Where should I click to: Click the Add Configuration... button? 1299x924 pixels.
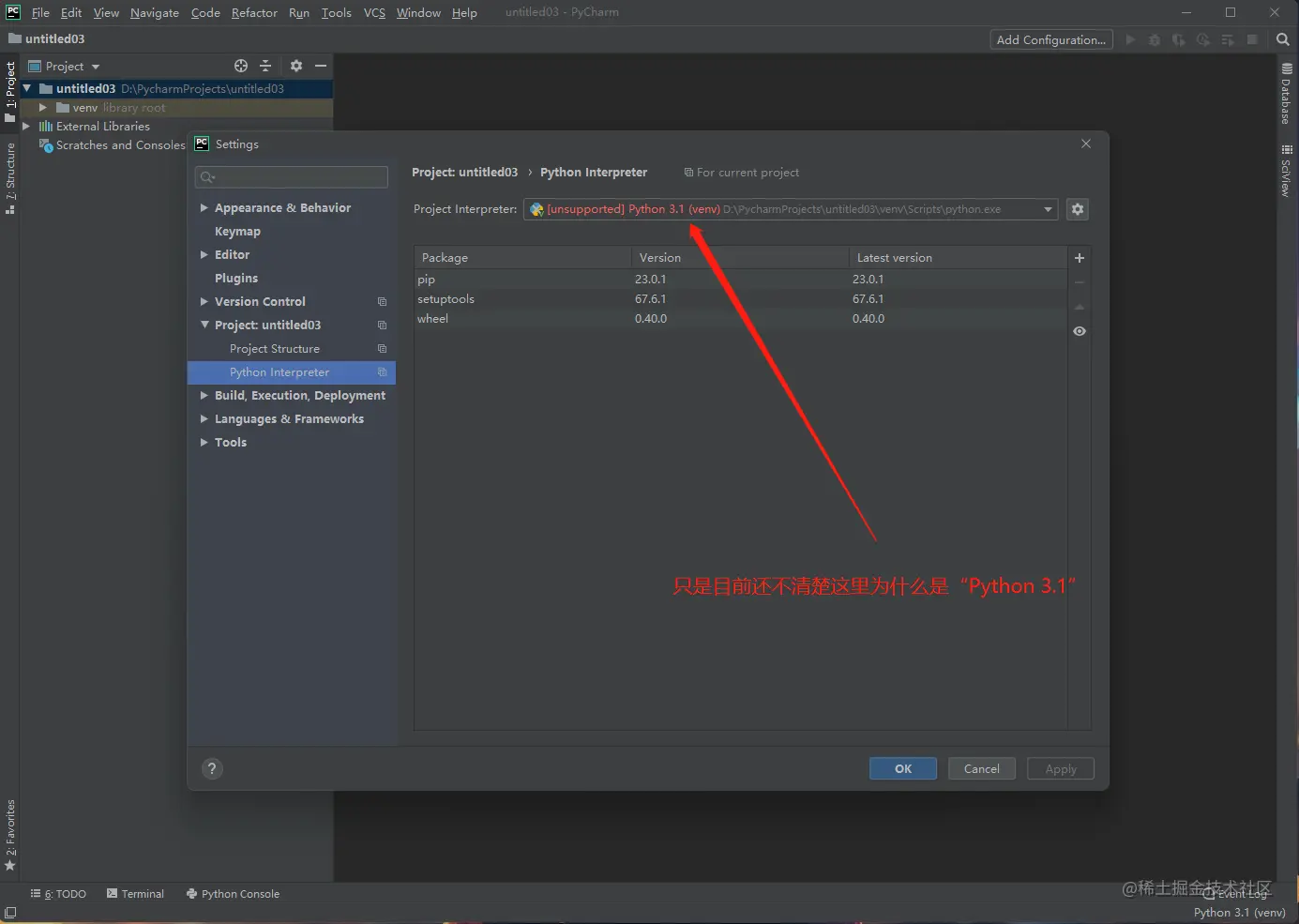(x=1051, y=39)
